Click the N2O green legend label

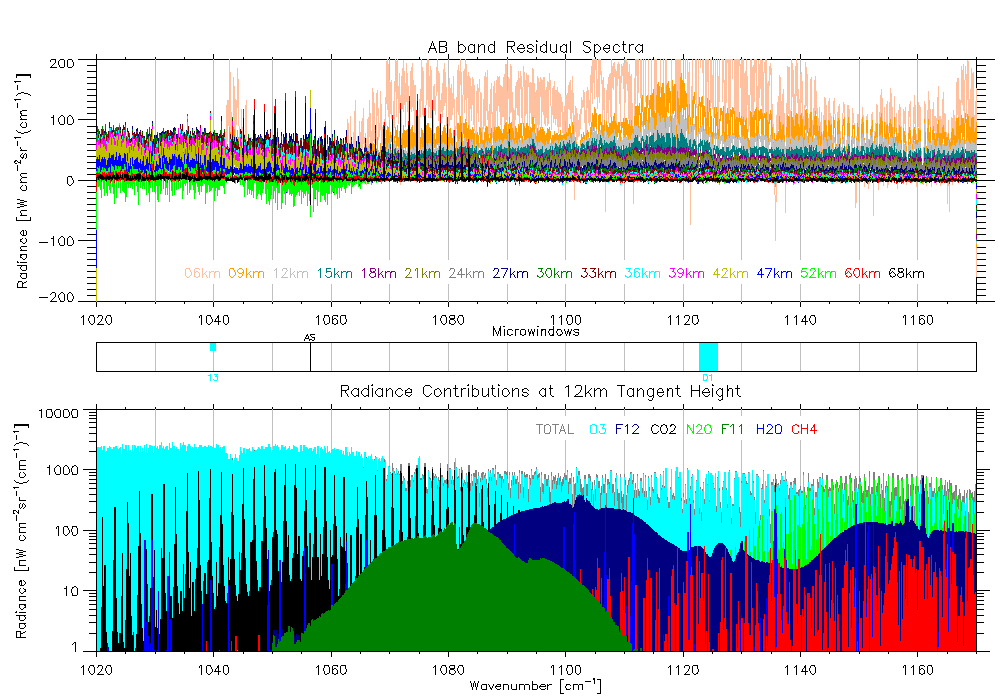pos(697,430)
